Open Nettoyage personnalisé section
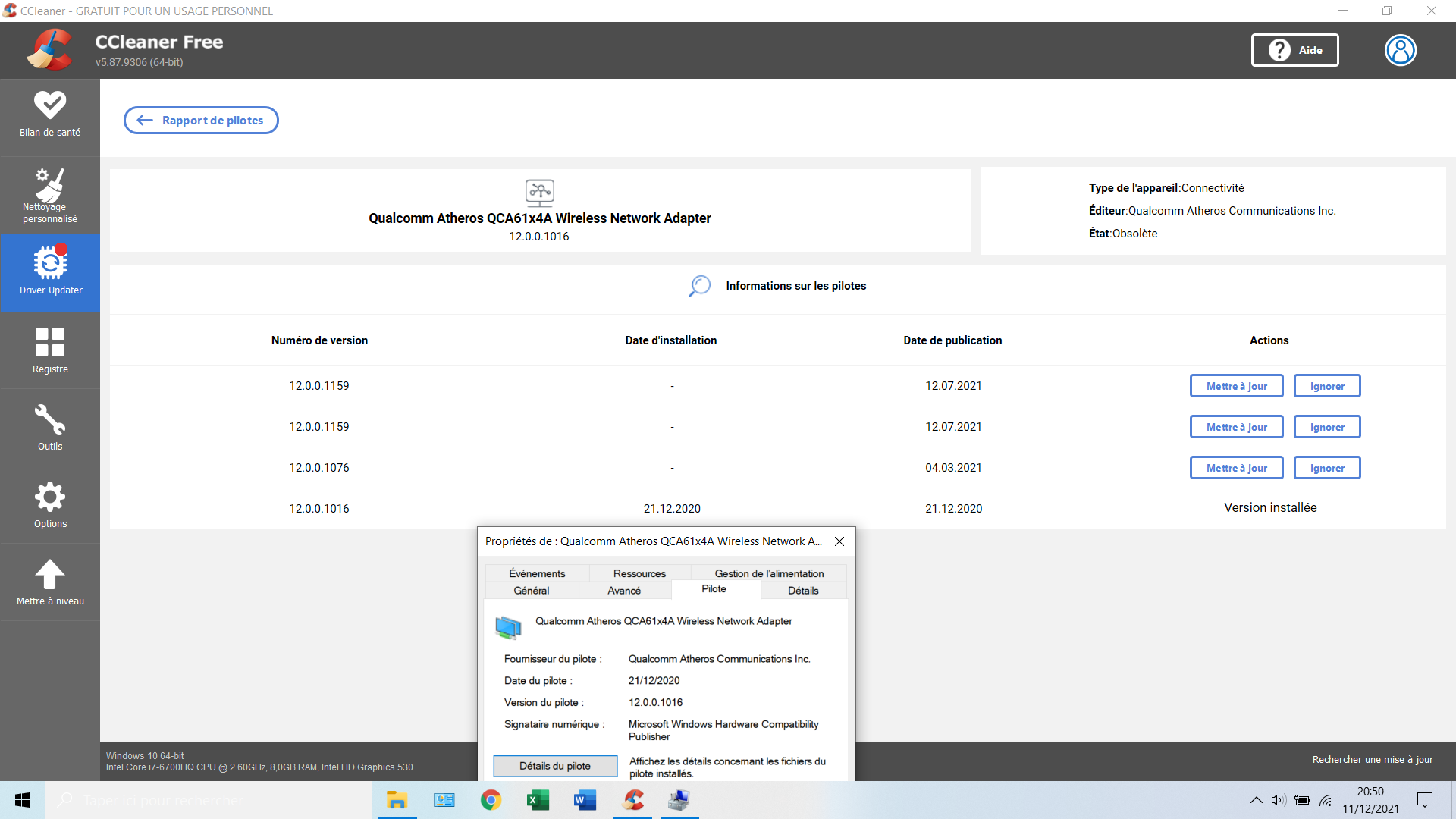The width and height of the screenshot is (1456, 819). tap(50, 196)
